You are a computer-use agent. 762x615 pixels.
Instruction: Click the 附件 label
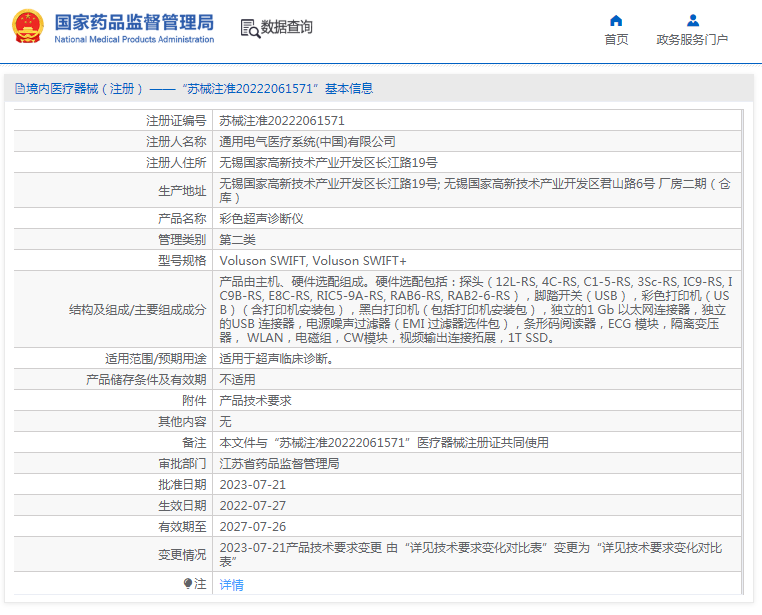pyautogui.click(x=194, y=400)
